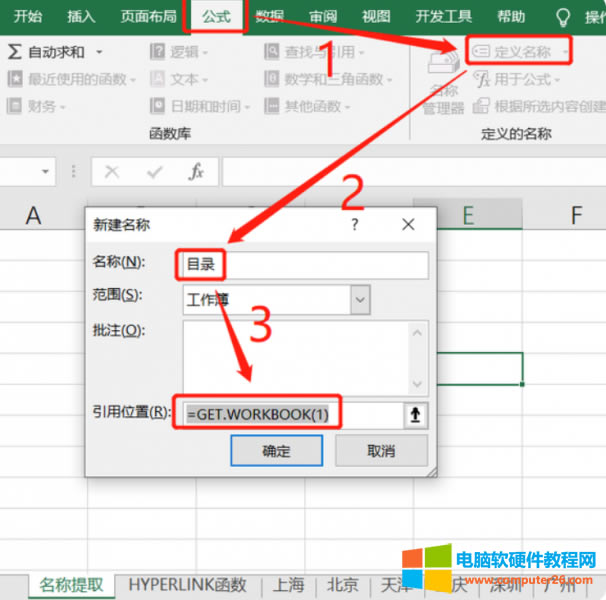Open 日期和时间 functions dropdown

(x=200, y=106)
